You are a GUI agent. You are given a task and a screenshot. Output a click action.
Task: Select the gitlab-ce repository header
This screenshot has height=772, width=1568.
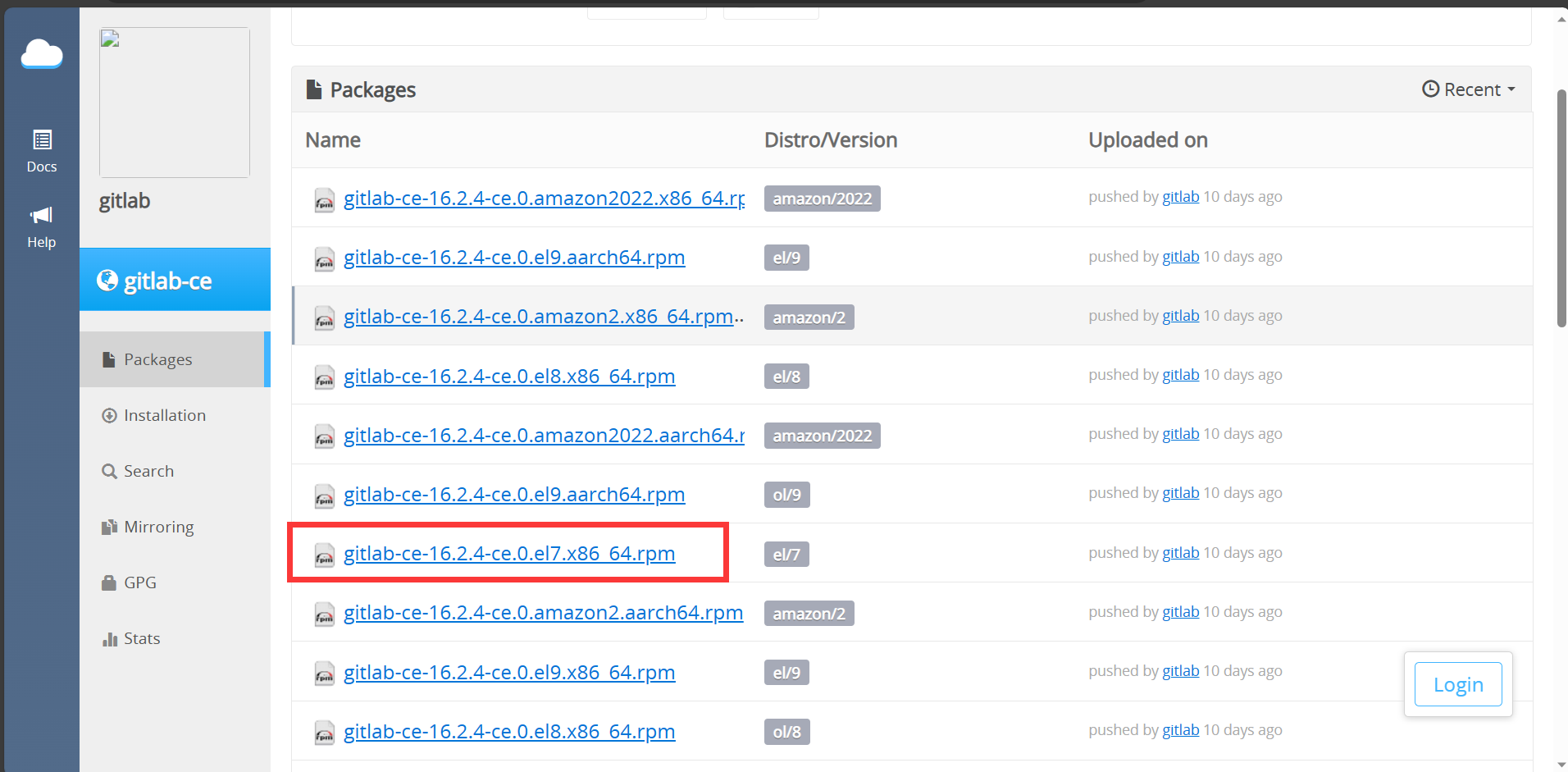click(175, 280)
